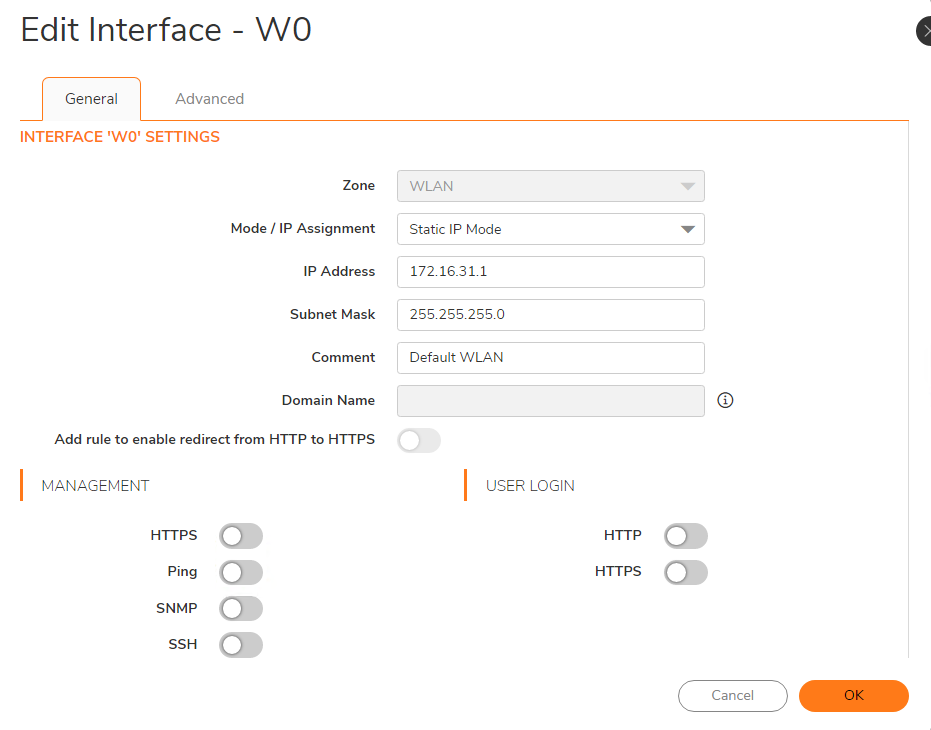The width and height of the screenshot is (931, 730).
Task: Enable HTTPS management toggle
Action: (x=241, y=536)
